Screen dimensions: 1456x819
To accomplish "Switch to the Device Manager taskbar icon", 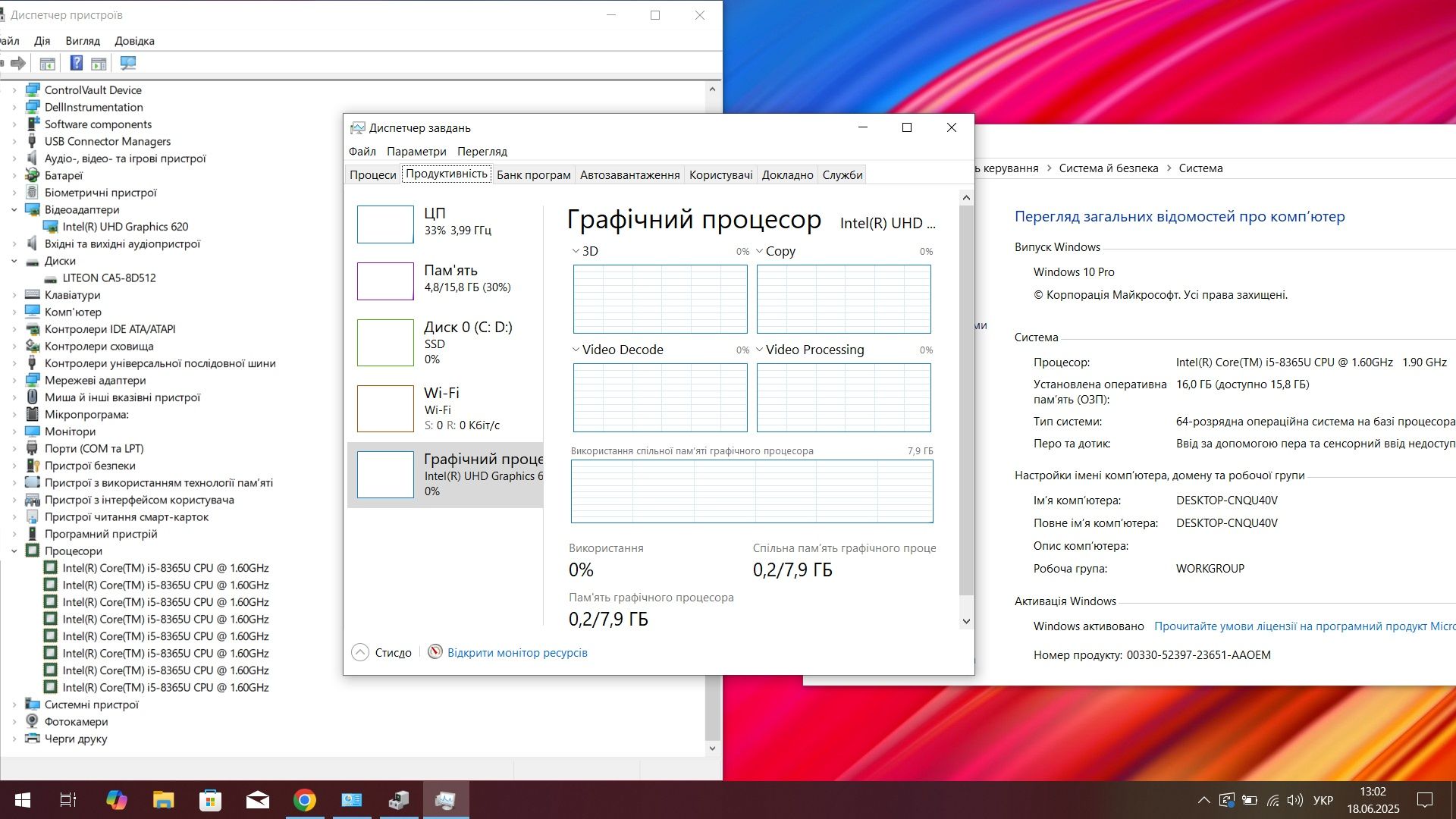I will click(x=399, y=800).
